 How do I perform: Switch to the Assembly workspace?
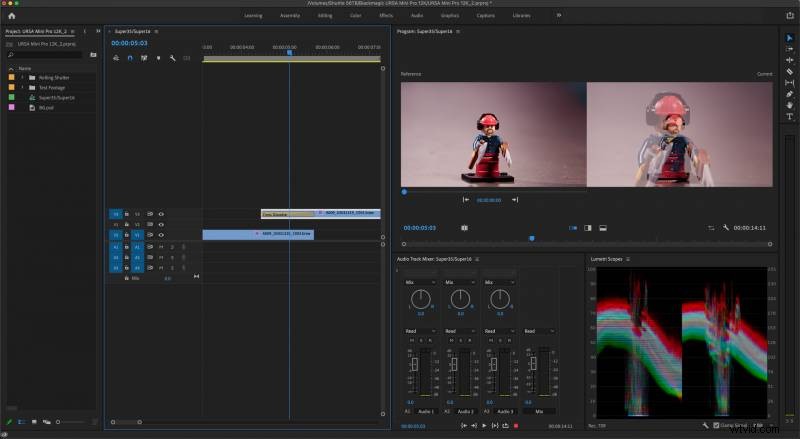point(290,15)
